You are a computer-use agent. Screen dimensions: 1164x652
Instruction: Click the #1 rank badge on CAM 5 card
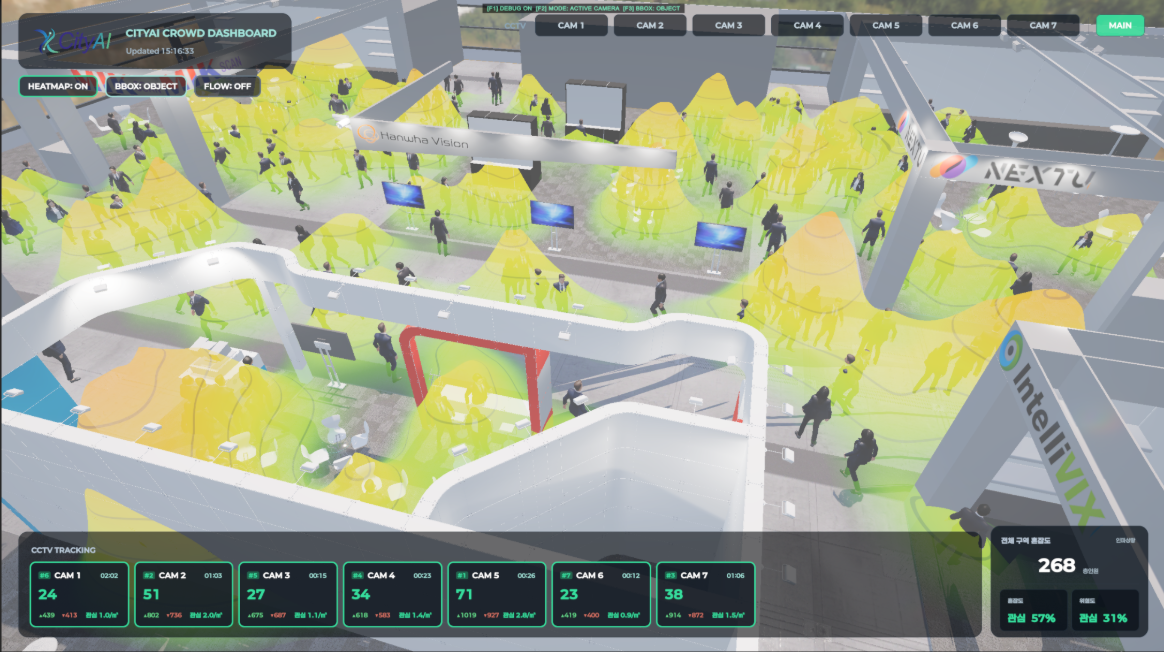coord(462,576)
